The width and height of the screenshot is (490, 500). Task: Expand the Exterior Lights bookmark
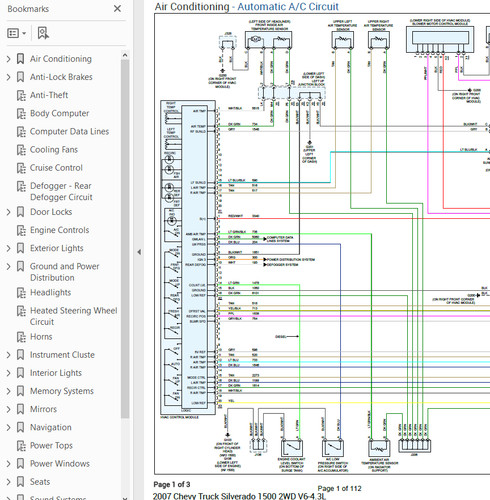(8, 248)
